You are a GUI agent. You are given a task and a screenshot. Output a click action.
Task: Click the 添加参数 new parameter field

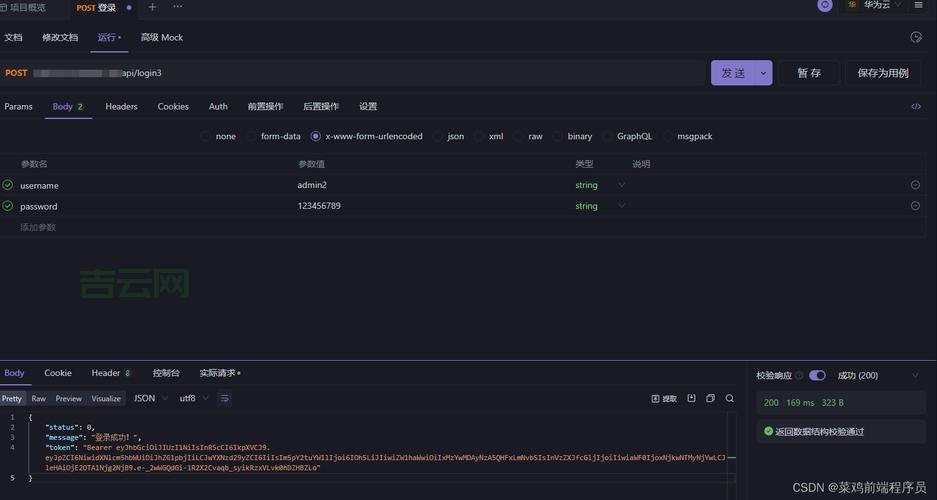pos(38,227)
